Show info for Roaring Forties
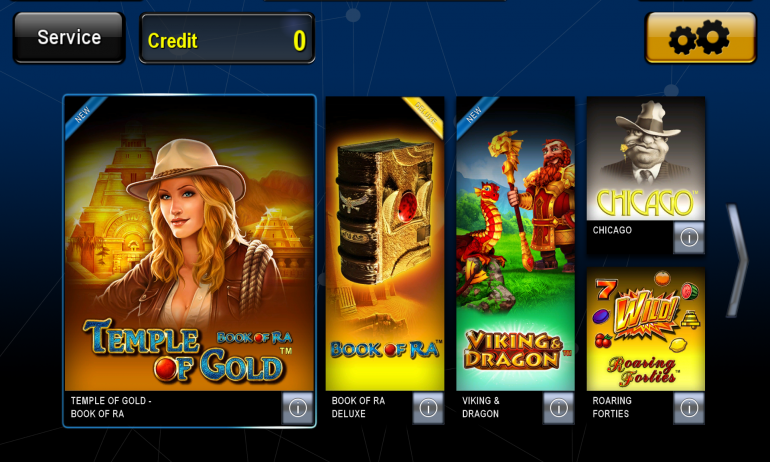The width and height of the screenshot is (770, 462). point(688,408)
